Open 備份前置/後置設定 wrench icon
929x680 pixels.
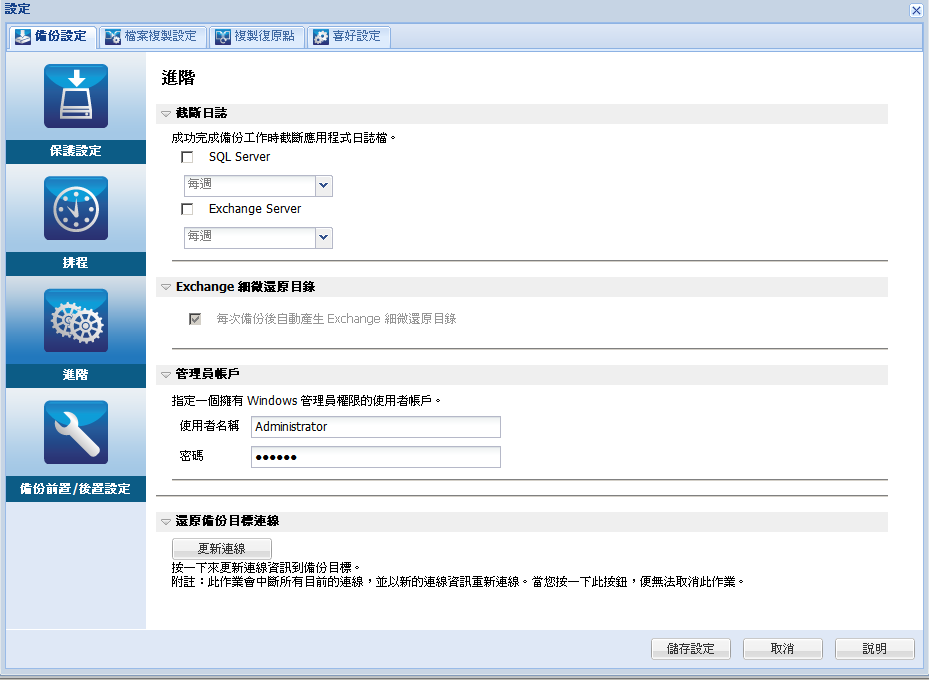pyautogui.click(x=75, y=432)
